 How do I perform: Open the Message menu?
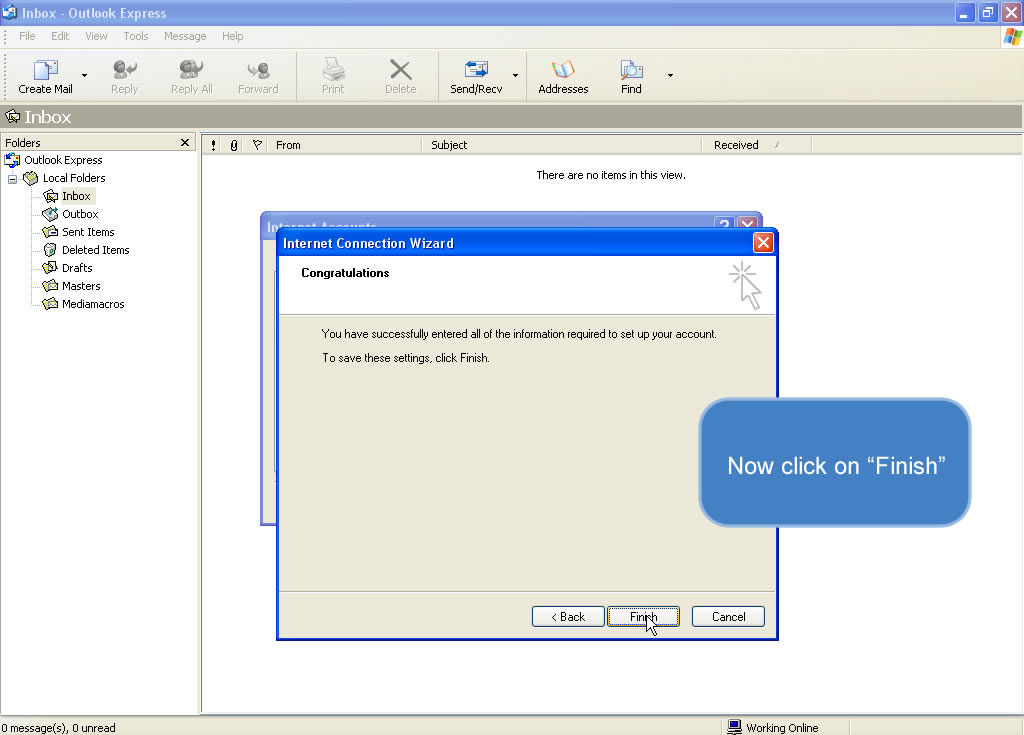[x=185, y=36]
